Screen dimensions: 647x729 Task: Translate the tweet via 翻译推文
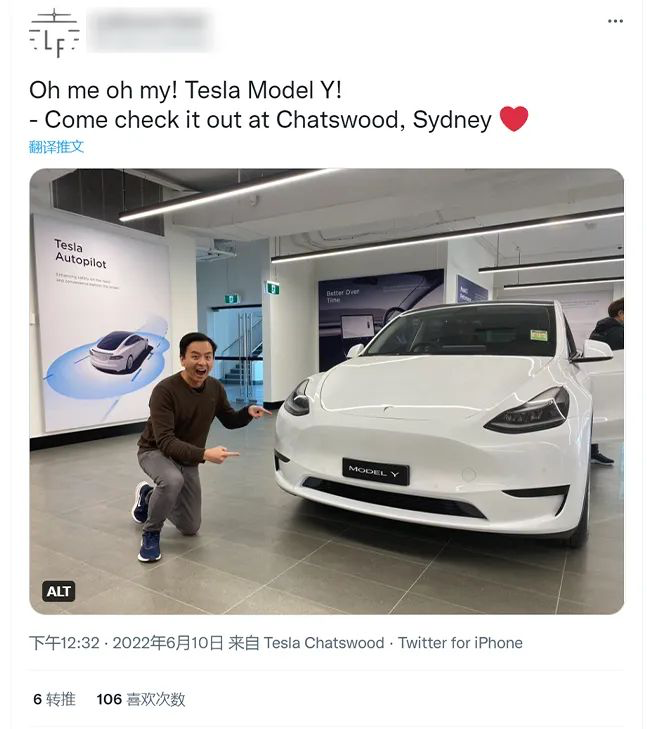(x=57, y=146)
